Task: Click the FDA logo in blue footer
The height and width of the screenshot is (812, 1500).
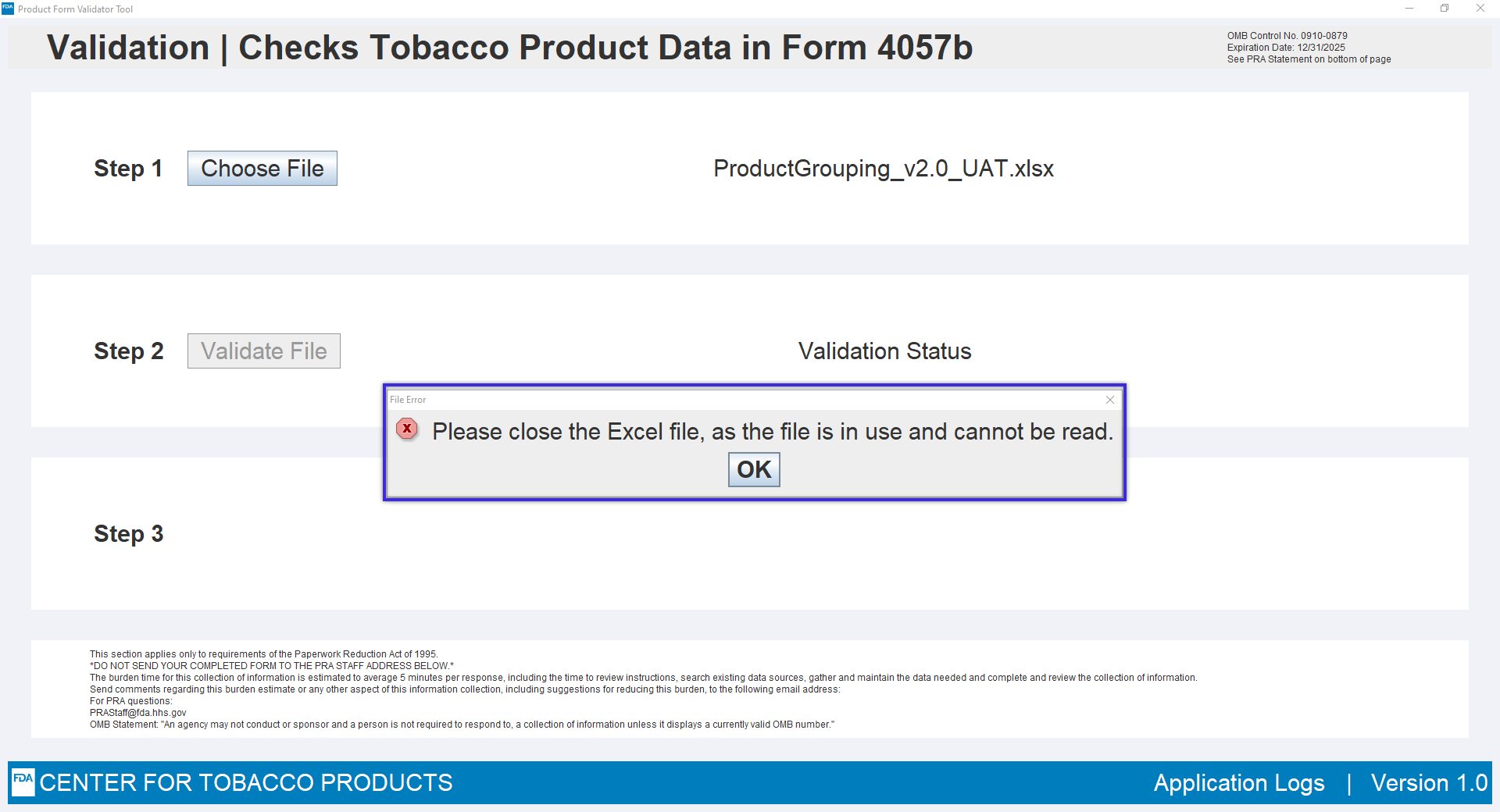Action: coord(23,782)
